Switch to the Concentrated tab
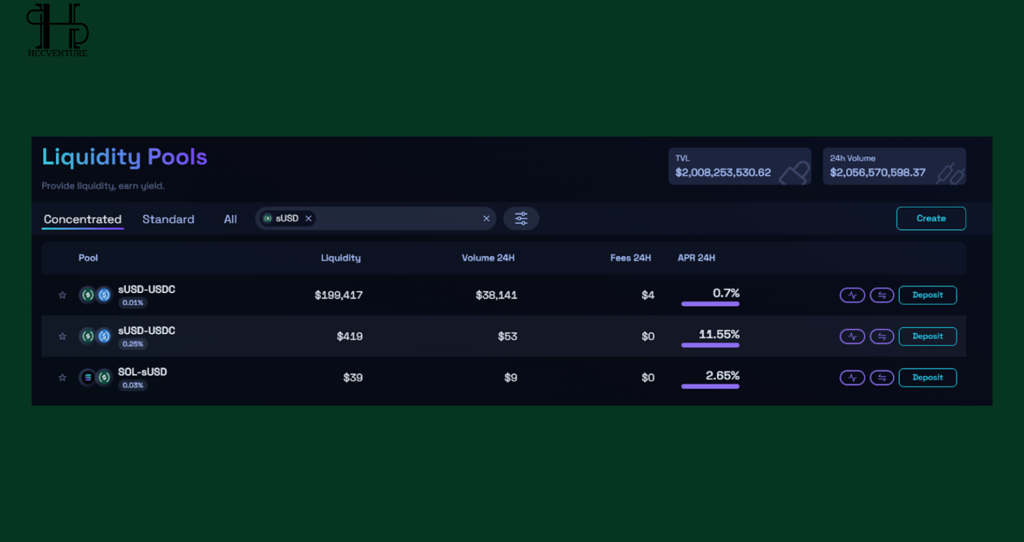Viewport: 1024px width, 542px height. click(82, 219)
